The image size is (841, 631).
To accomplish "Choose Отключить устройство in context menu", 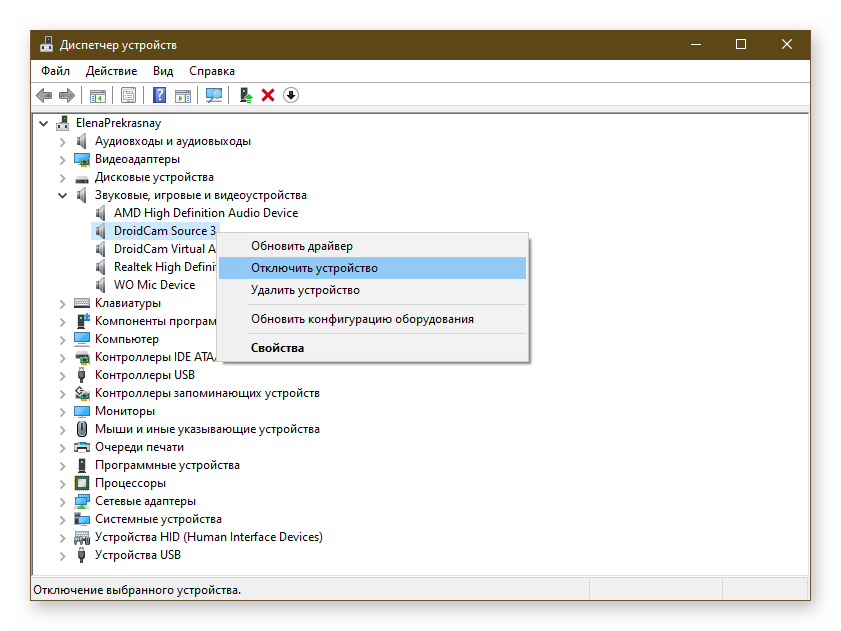I will pos(372,268).
